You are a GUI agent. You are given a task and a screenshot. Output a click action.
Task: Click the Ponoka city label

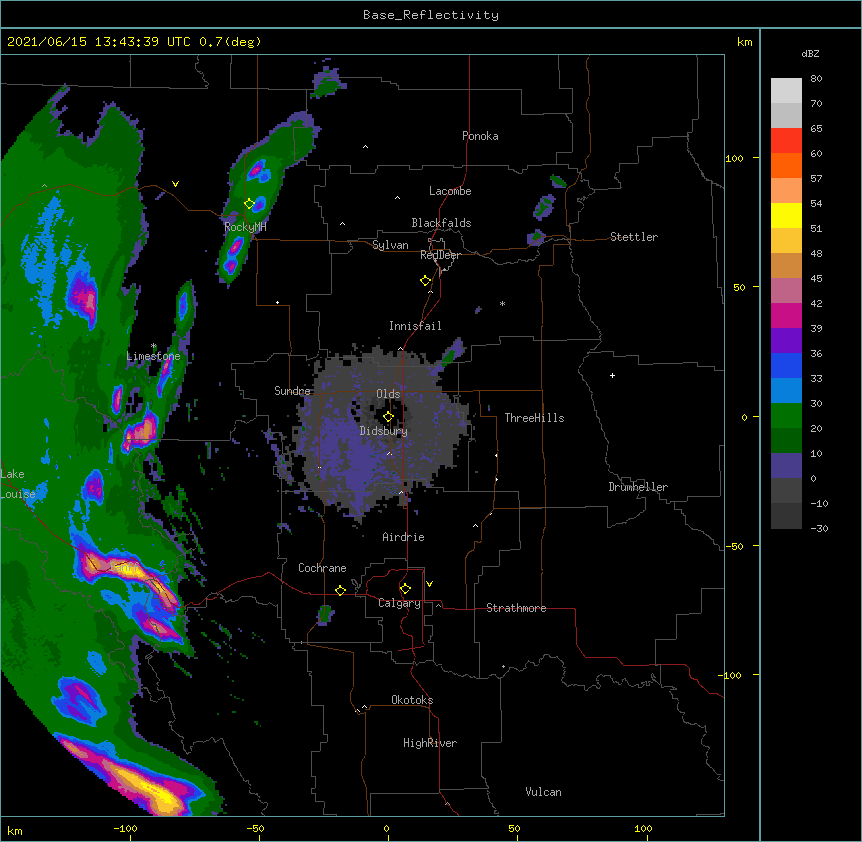(480, 136)
